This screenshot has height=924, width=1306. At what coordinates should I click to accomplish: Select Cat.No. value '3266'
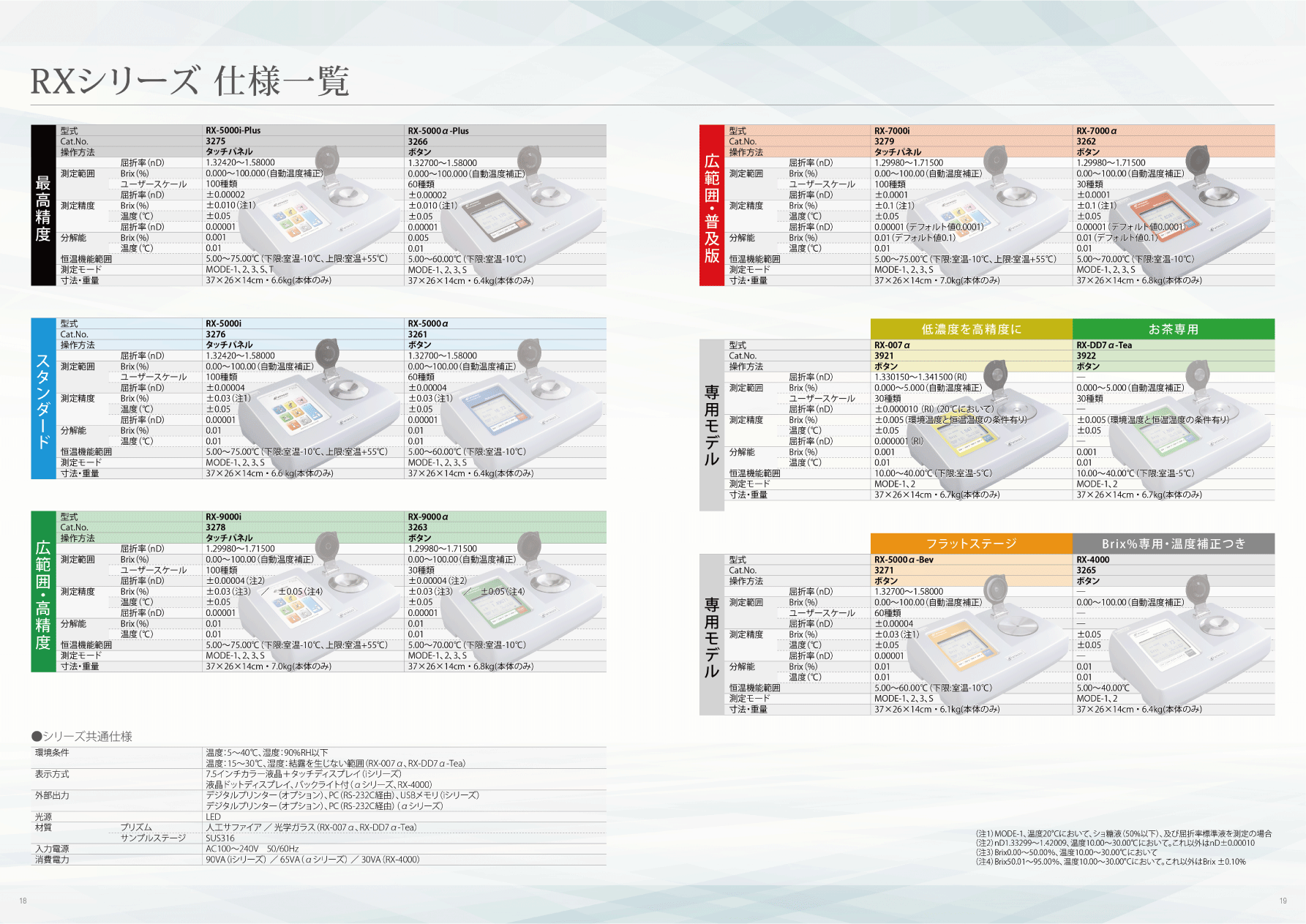coord(418,142)
